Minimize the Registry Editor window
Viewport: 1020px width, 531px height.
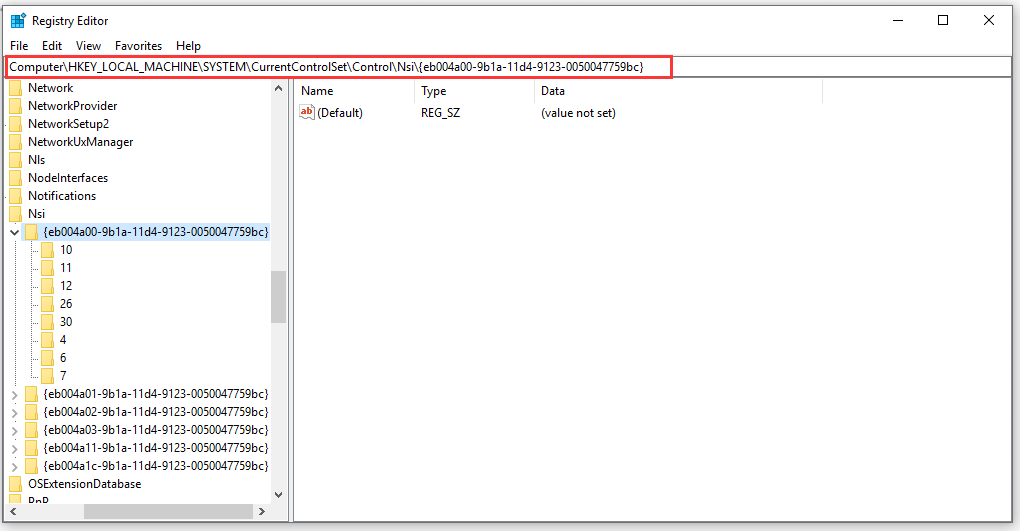(898, 20)
